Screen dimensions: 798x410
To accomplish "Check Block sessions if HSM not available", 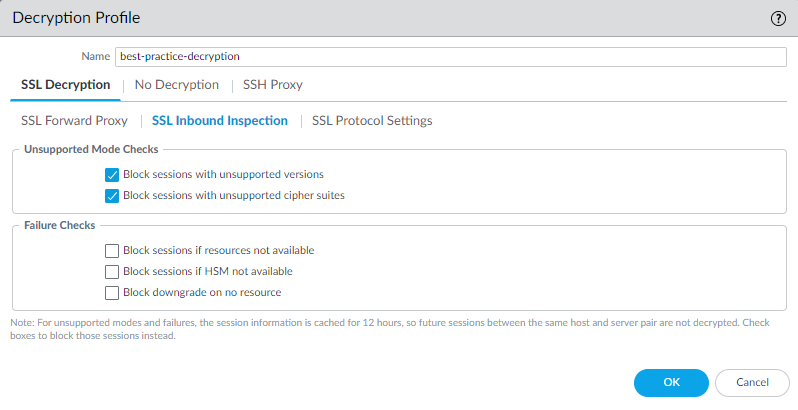I will pos(112,271).
